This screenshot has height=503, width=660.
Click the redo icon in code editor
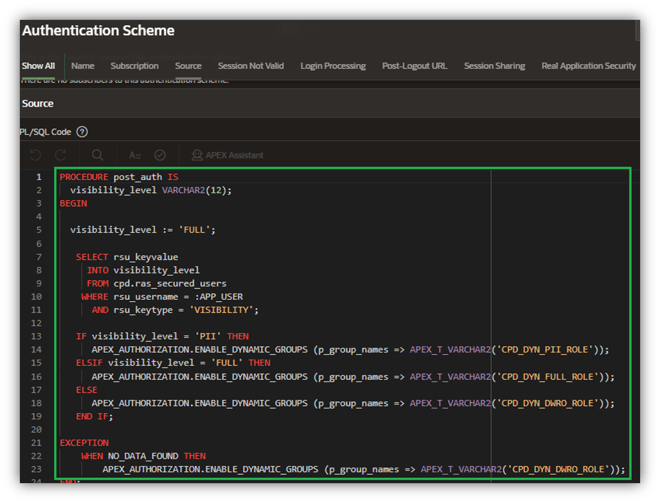(x=61, y=155)
